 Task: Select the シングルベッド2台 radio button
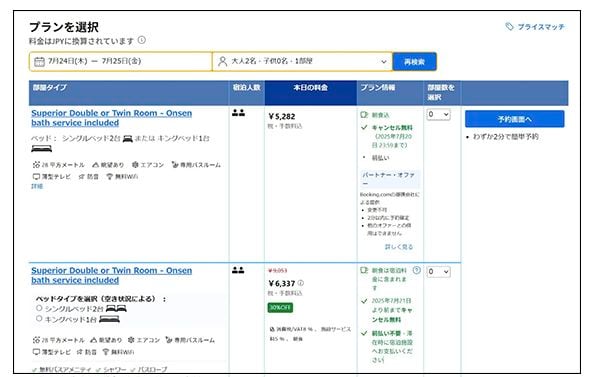click(x=39, y=308)
